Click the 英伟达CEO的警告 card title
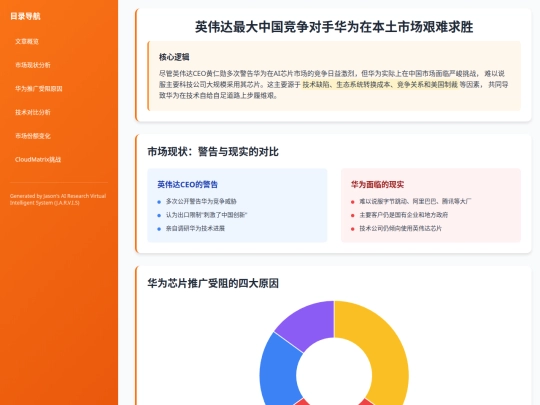Viewport: 540px width, 405px height. point(187,185)
